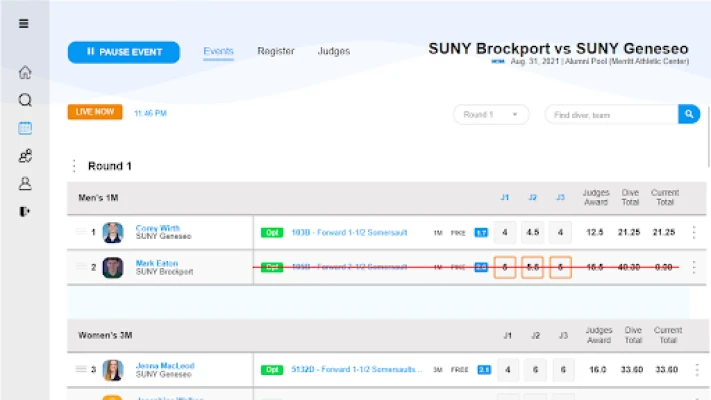
Task: Switch to the Judges tab
Action: 333,51
